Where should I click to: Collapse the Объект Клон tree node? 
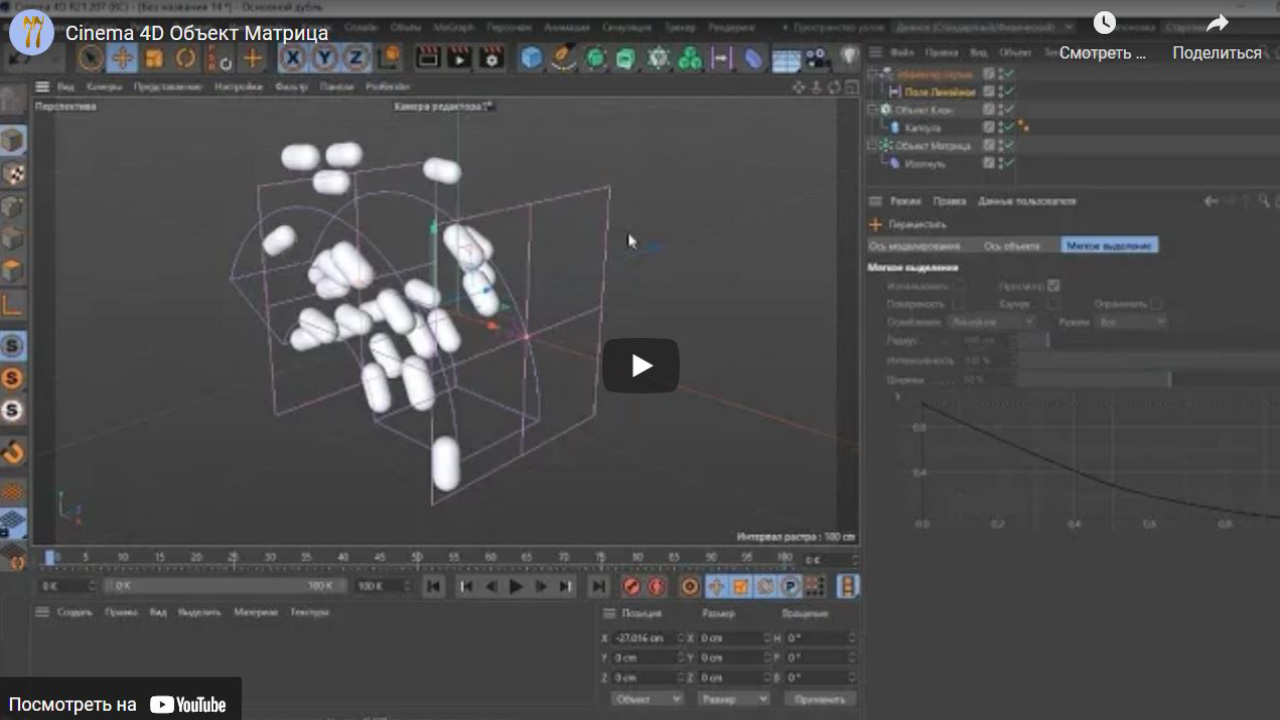871,110
